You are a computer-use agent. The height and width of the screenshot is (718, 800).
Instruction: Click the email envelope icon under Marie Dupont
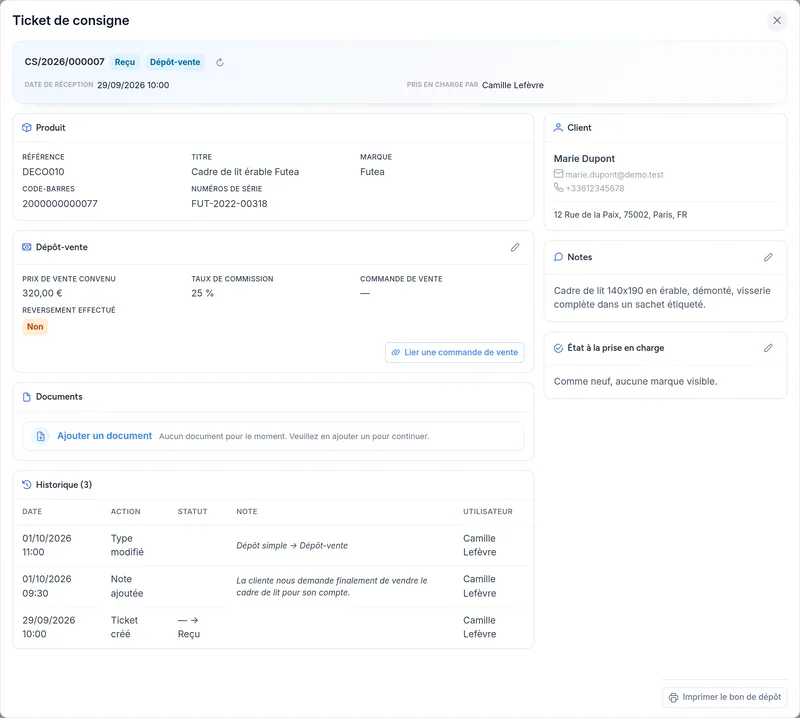pos(559,174)
